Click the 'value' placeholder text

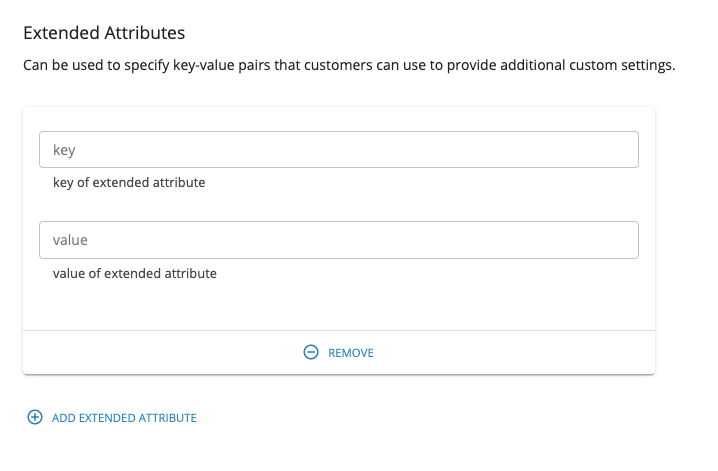70,240
